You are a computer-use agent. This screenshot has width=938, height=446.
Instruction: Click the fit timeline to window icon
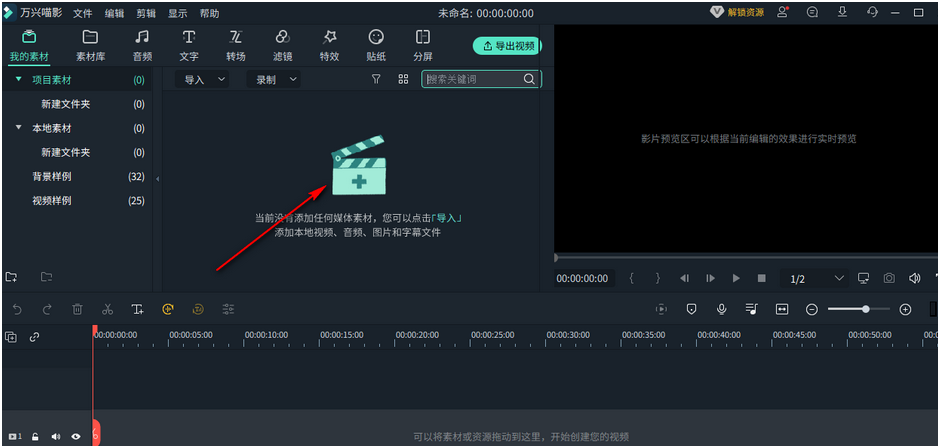(x=782, y=309)
